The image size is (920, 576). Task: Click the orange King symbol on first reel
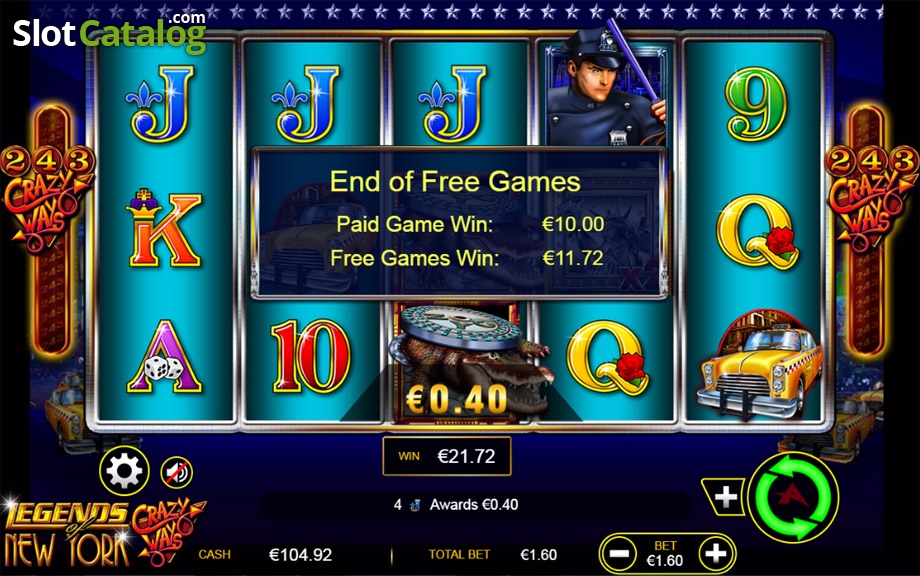[x=164, y=228]
